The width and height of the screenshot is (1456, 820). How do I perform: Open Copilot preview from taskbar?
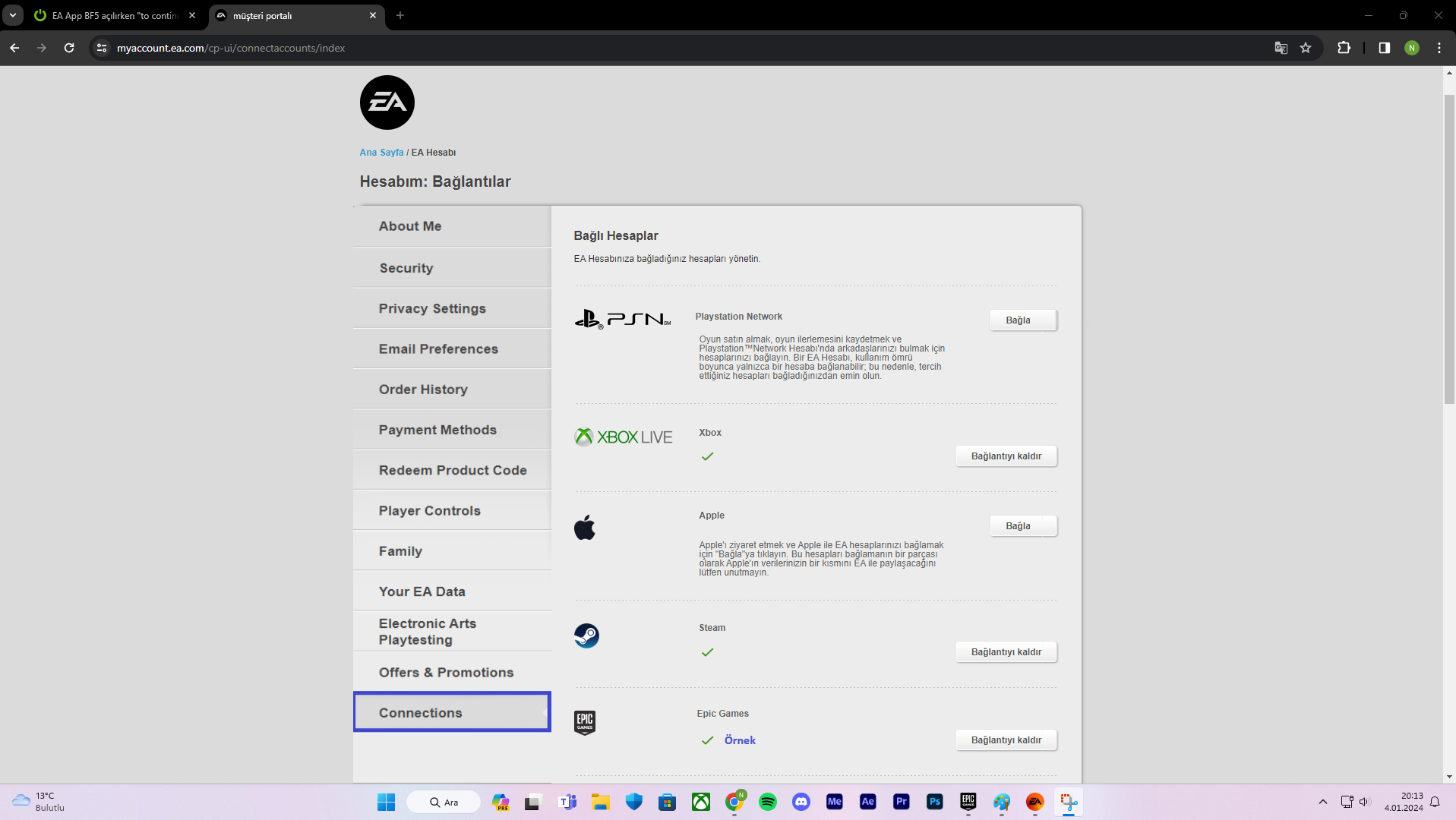pos(501,802)
